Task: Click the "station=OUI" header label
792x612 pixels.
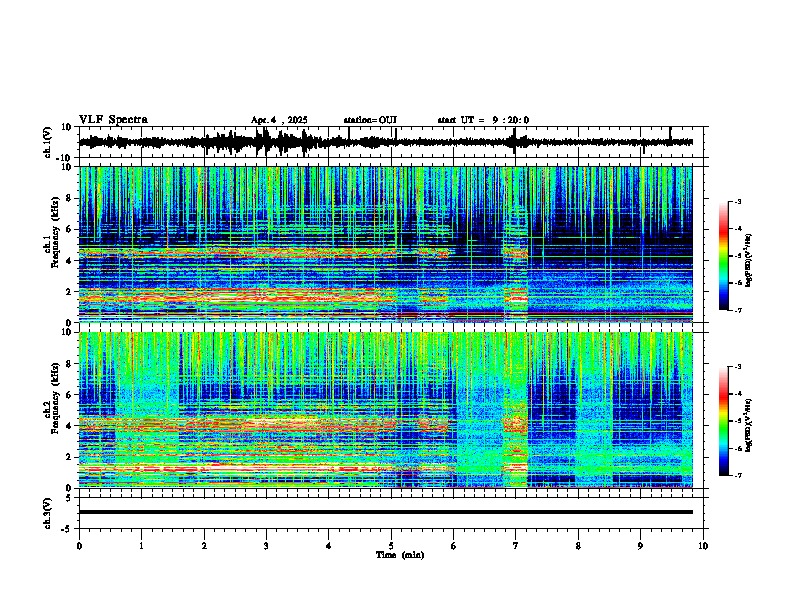Action: 370,120
